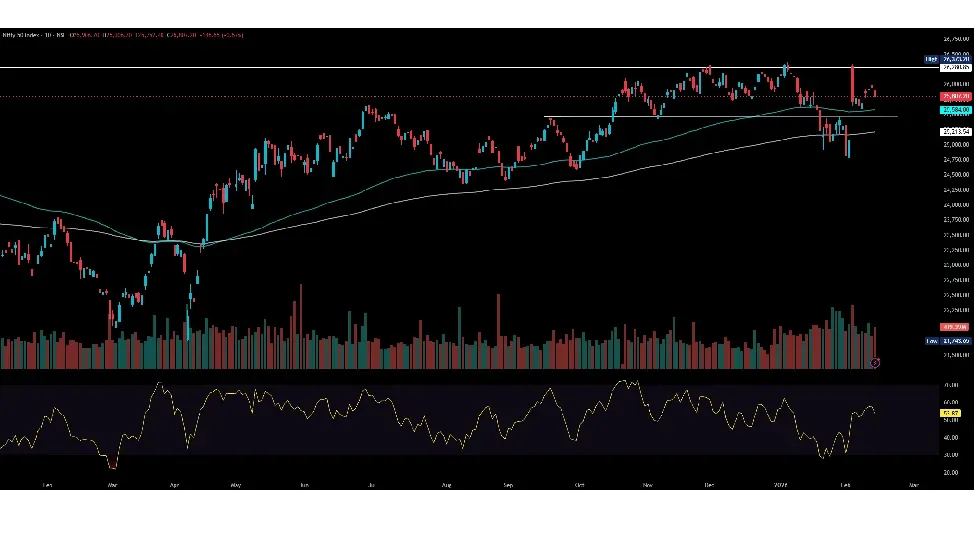
Task: Click the Oct label on the time axis
Action: coord(578,485)
